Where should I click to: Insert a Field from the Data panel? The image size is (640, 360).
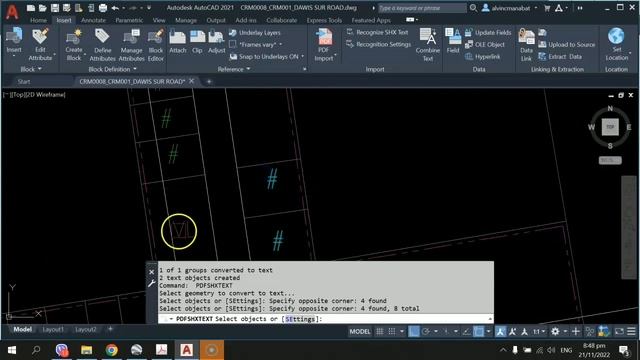(453, 41)
